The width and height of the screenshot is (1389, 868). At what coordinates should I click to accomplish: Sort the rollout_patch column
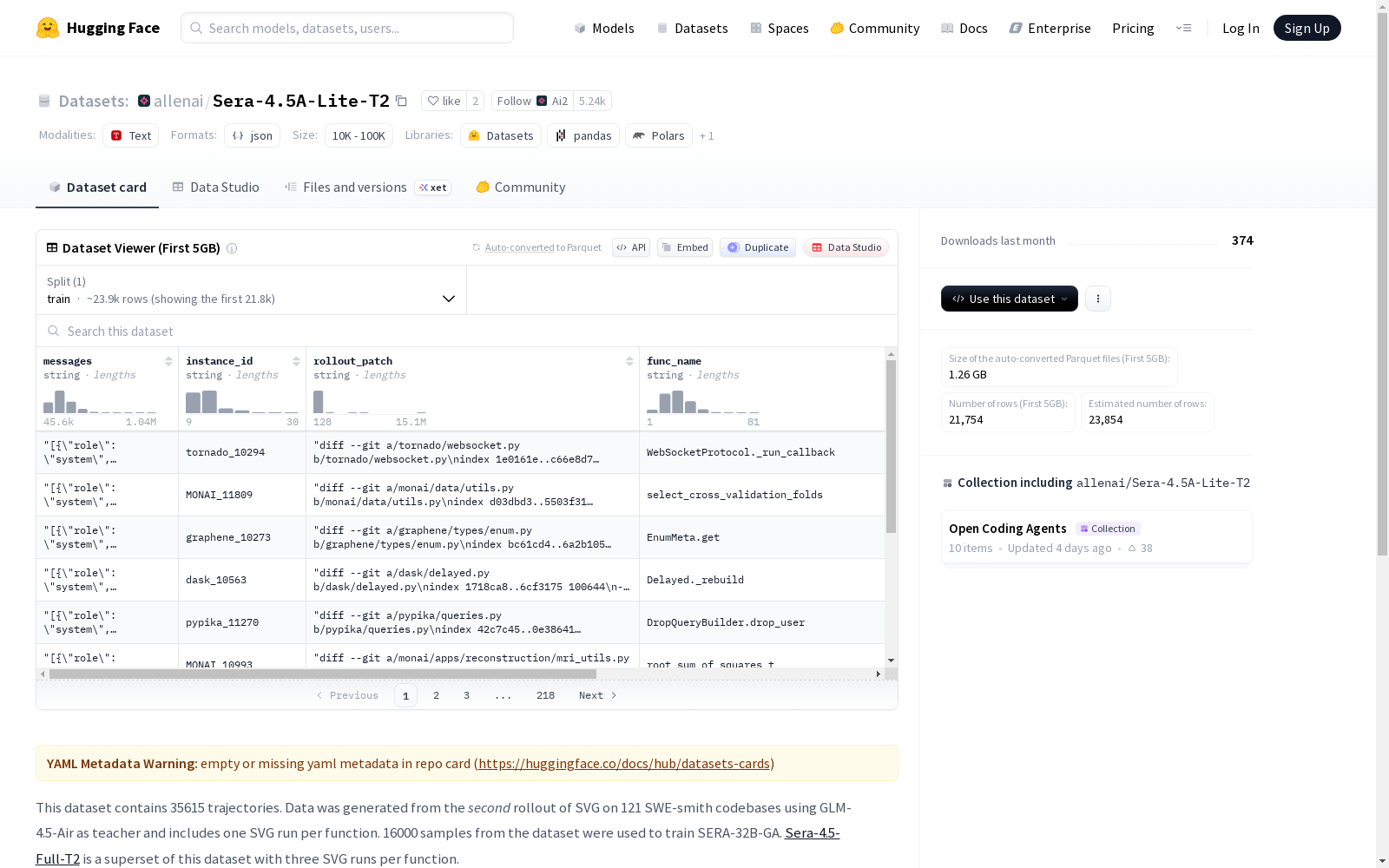click(629, 361)
